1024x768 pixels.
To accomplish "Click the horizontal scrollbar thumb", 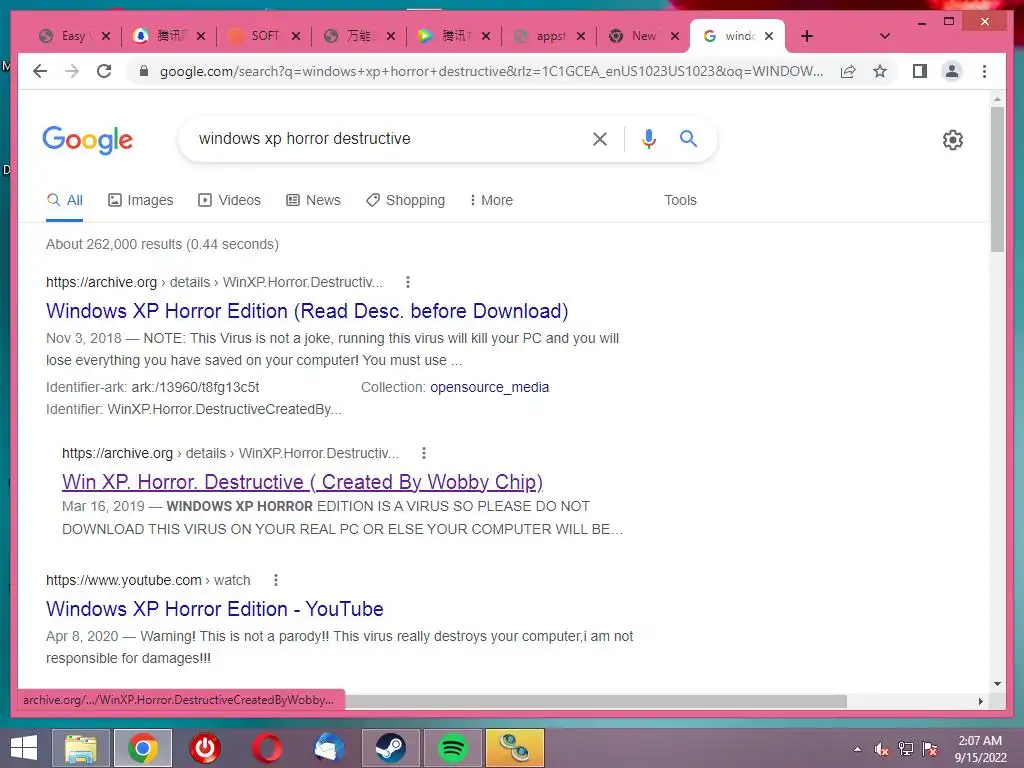I will pos(596,701).
